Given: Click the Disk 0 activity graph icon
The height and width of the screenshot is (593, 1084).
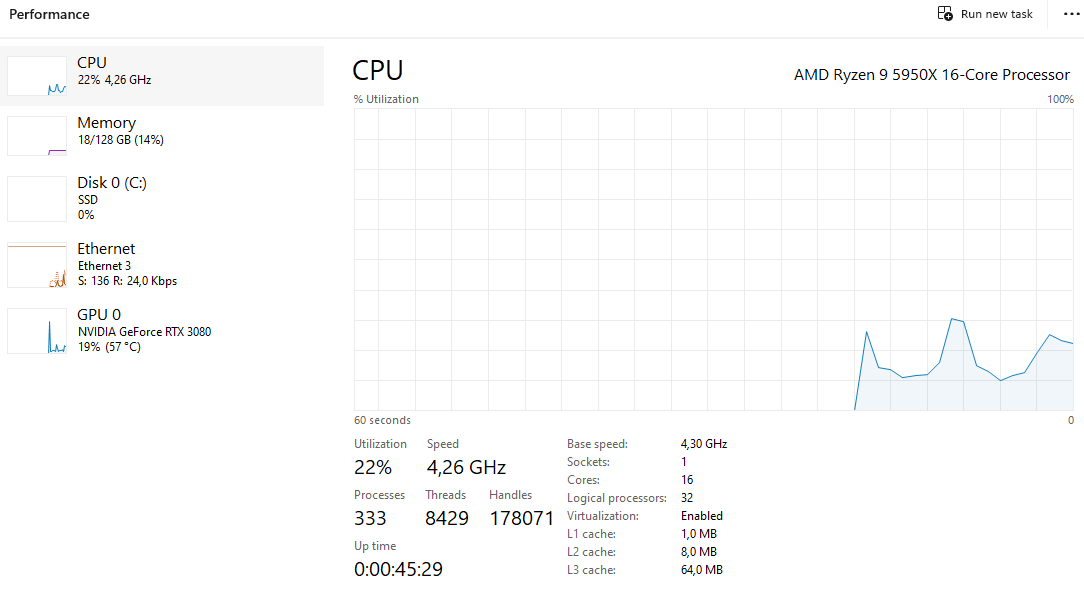Looking at the screenshot, I should (37, 198).
